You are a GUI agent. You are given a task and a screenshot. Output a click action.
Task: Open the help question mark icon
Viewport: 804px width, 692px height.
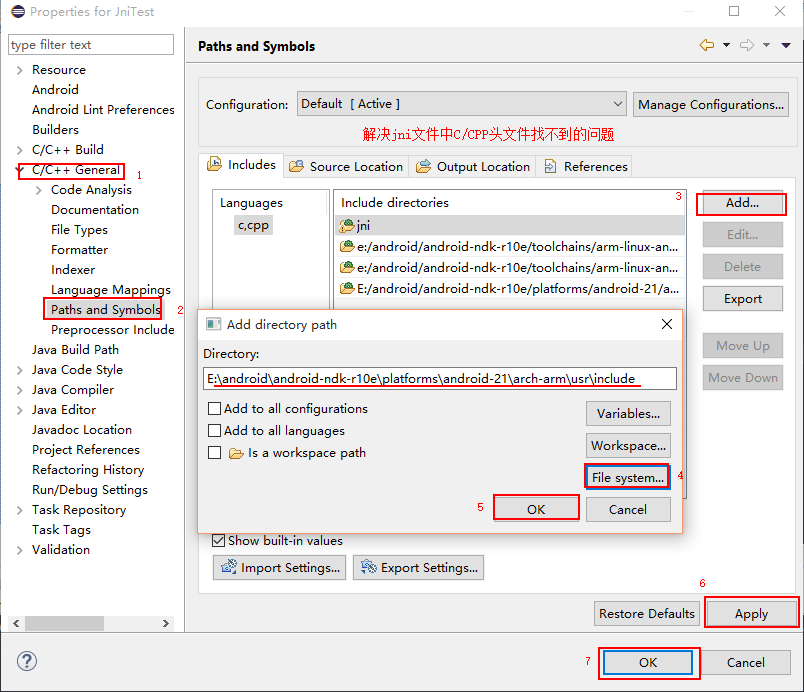27,661
